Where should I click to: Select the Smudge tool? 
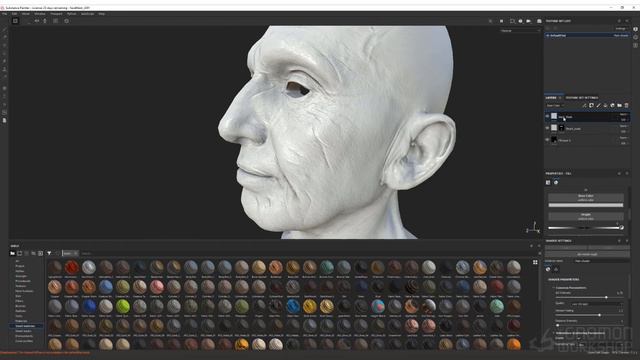coord(4,61)
